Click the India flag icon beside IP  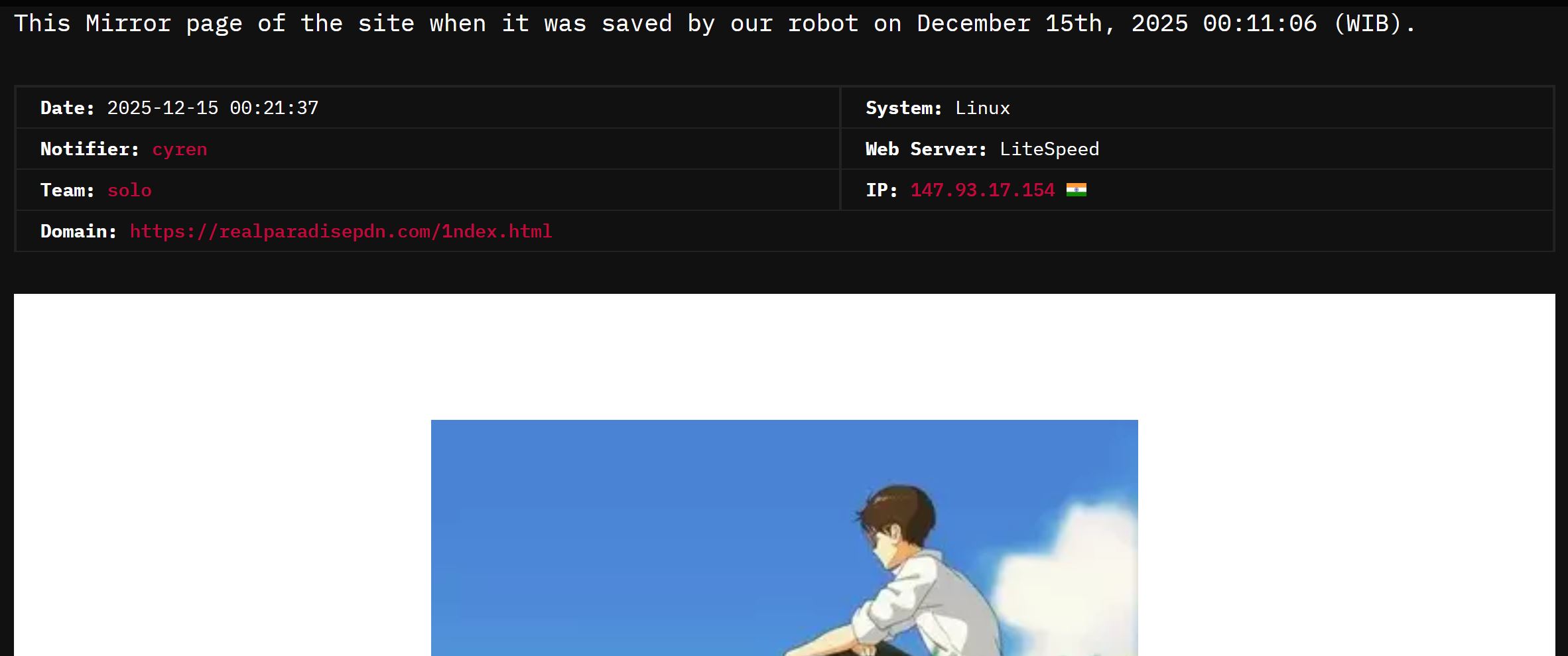1076,190
